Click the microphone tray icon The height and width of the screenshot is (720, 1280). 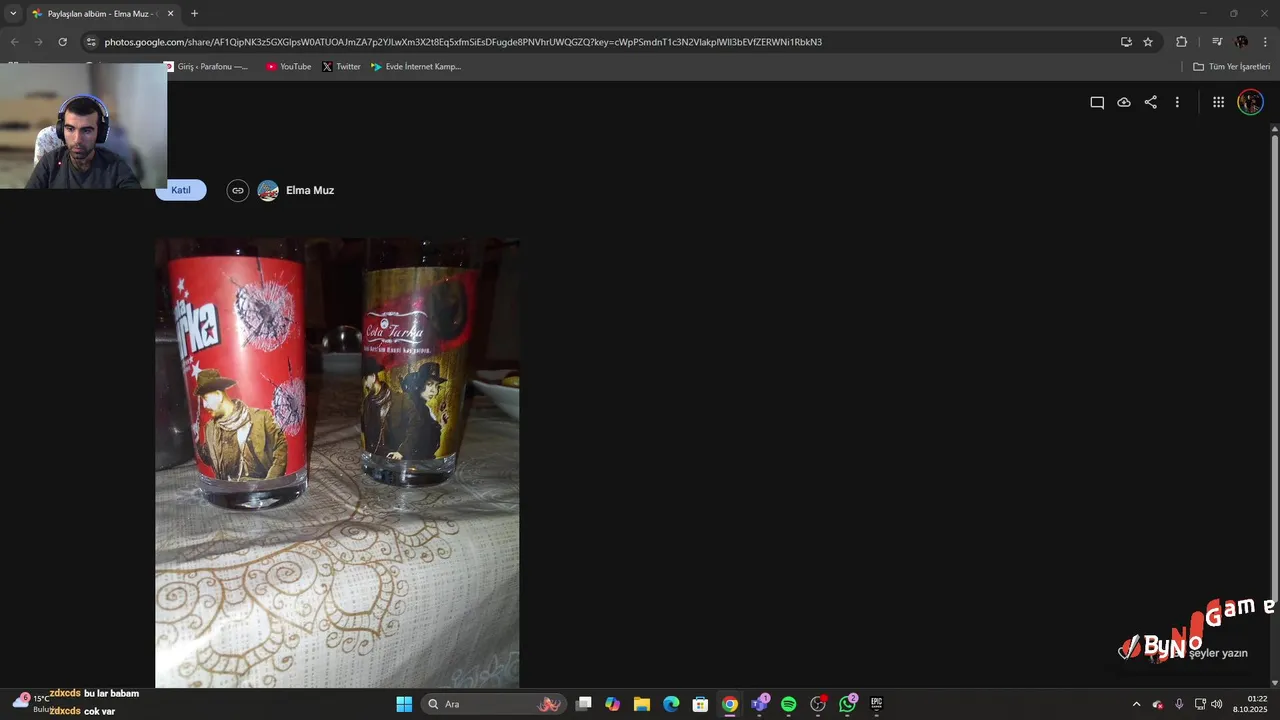click(x=1179, y=704)
